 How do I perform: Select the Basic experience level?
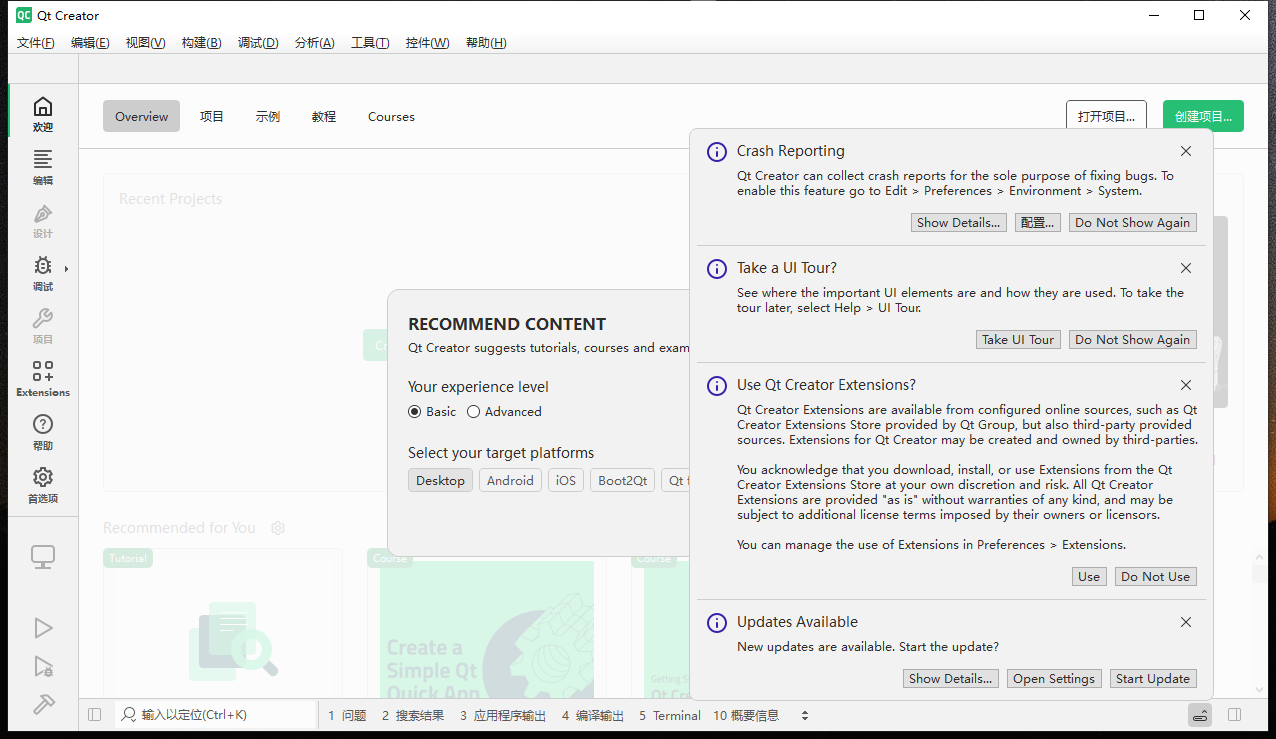pyautogui.click(x=432, y=412)
